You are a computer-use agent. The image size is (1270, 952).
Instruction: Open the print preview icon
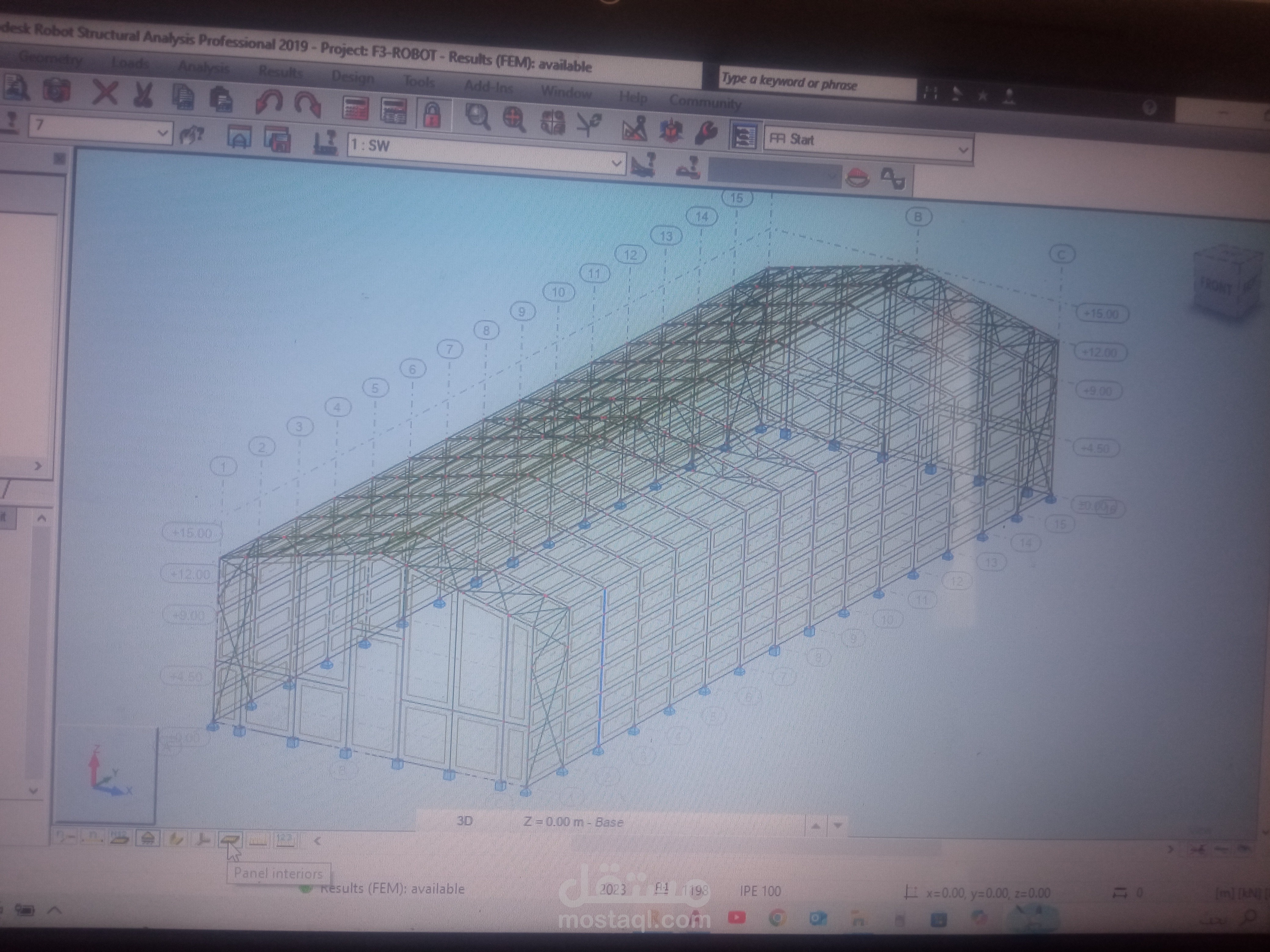pos(16,88)
